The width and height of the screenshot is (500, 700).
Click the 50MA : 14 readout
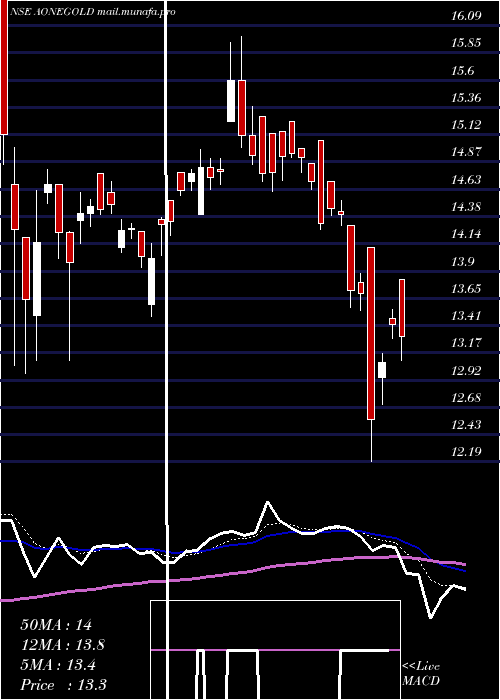tap(56, 625)
